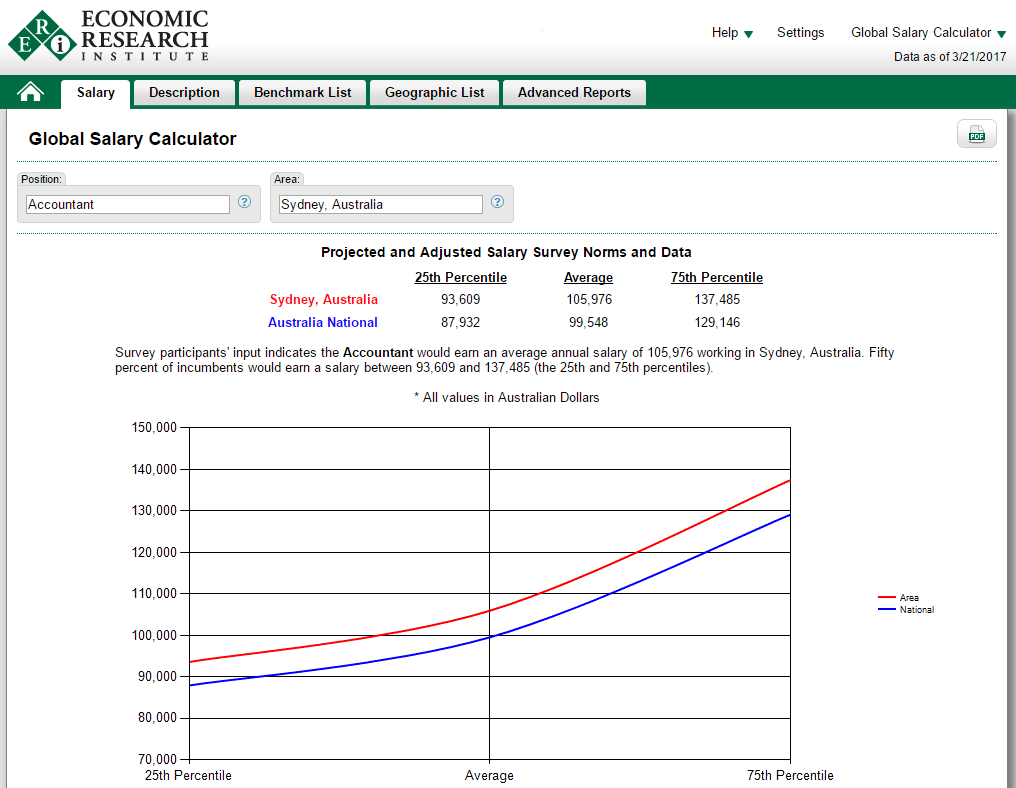Image resolution: width=1016 pixels, height=788 pixels.
Task: Open the Help dropdown menu
Action: tap(732, 32)
